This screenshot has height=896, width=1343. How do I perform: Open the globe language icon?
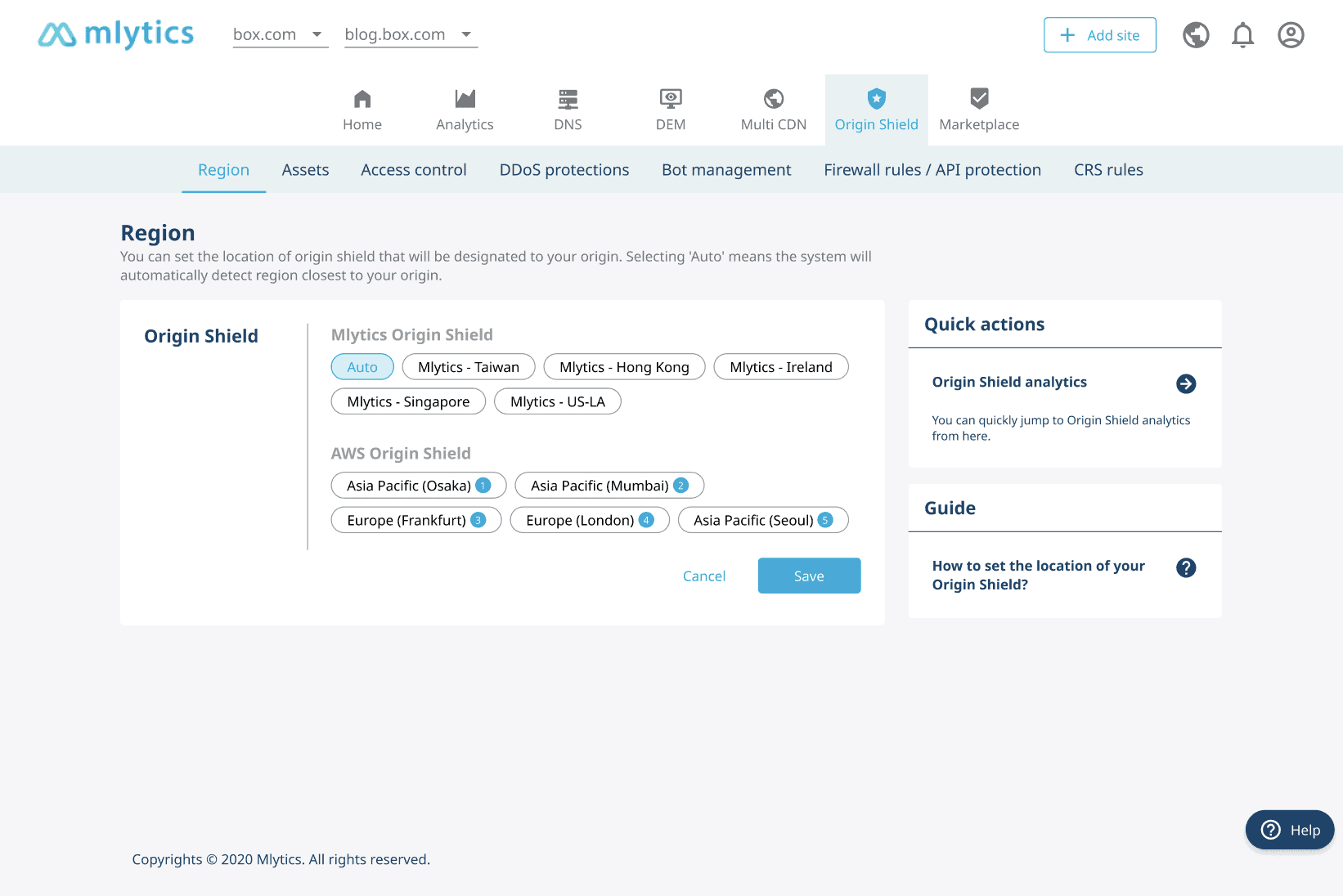[x=1196, y=35]
